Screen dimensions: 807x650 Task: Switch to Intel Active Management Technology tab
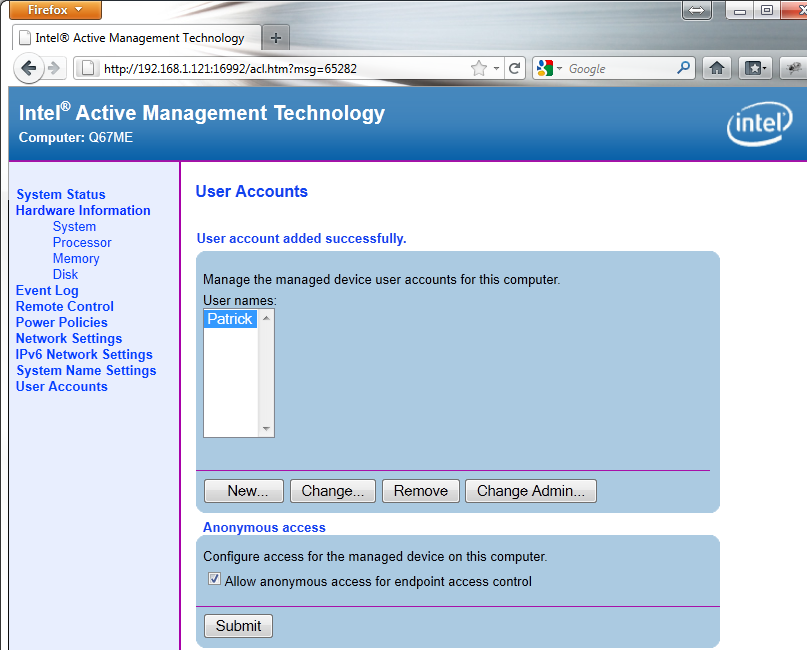[x=136, y=38]
